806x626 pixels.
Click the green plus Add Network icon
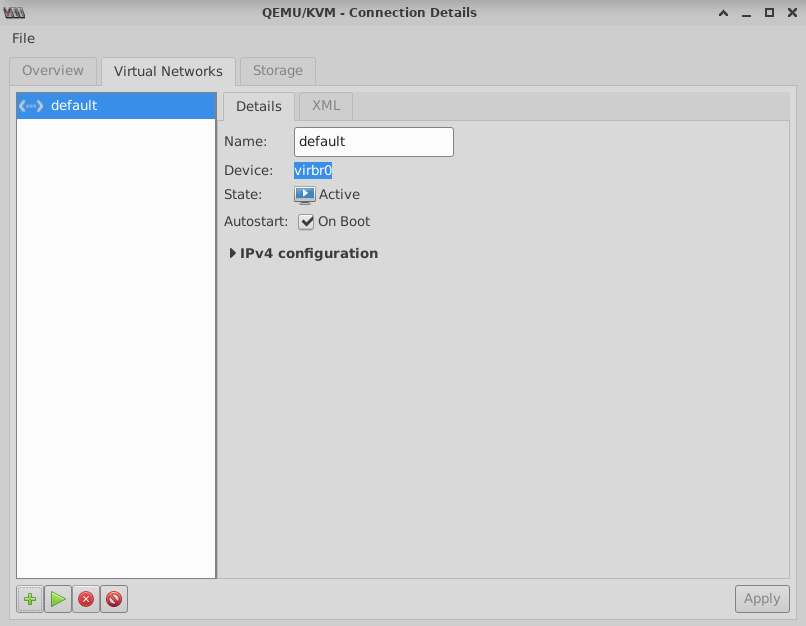tap(30, 599)
